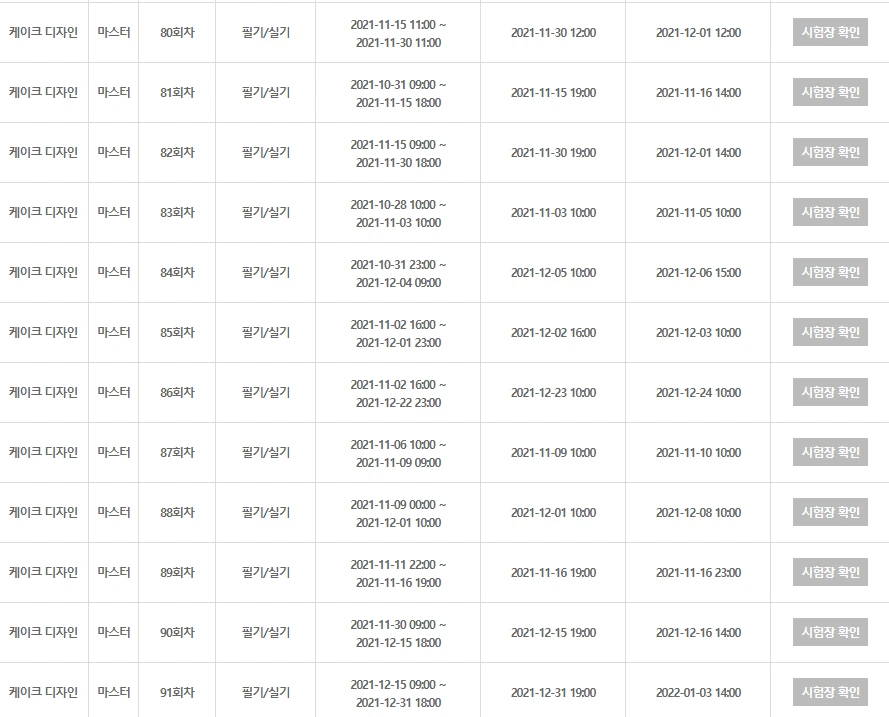The image size is (889, 717).
Task: Check exam venue for 89회차
Action: coord(830,572)
